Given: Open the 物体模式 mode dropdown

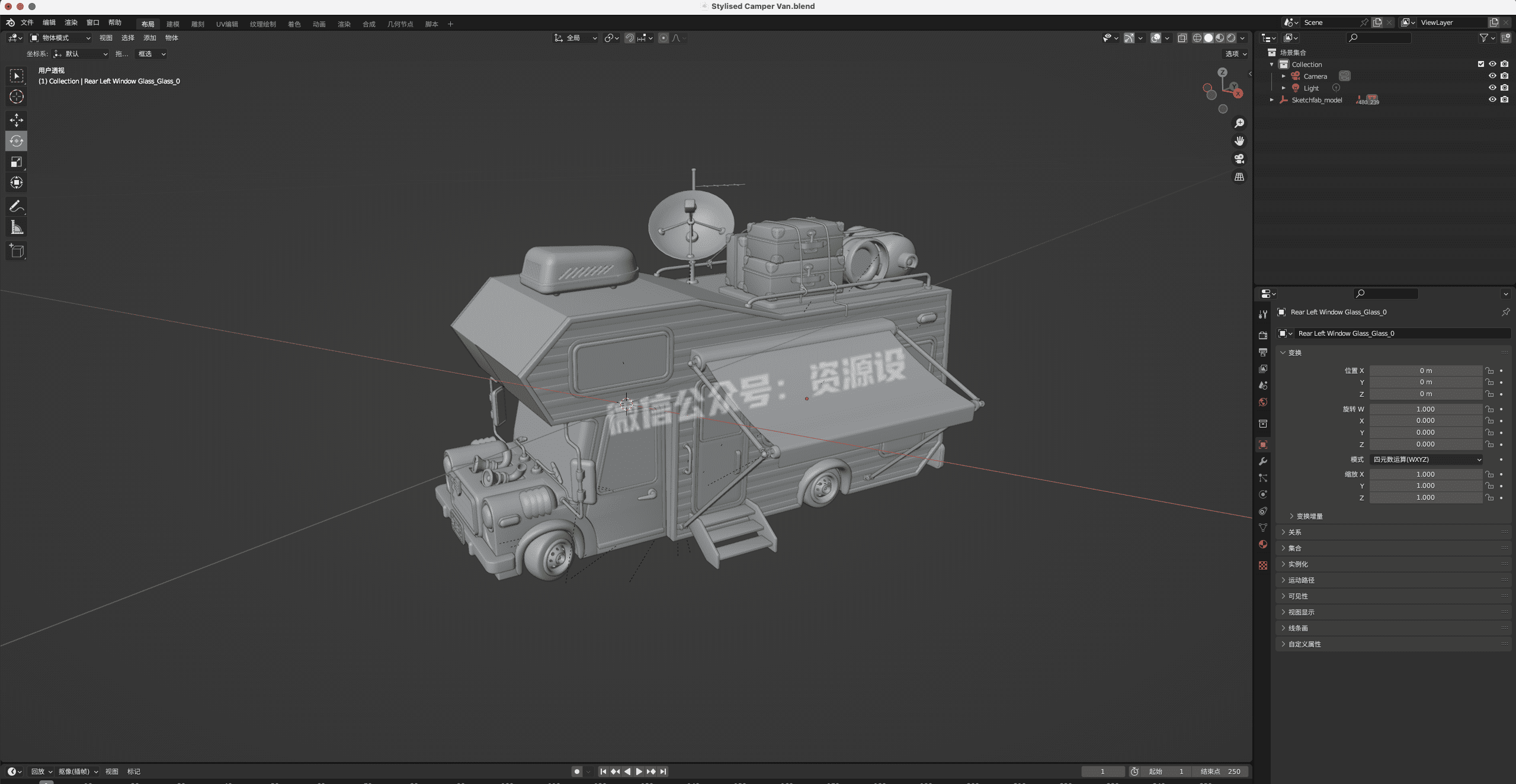Looking at the screenshot, I should click(60, 38).
